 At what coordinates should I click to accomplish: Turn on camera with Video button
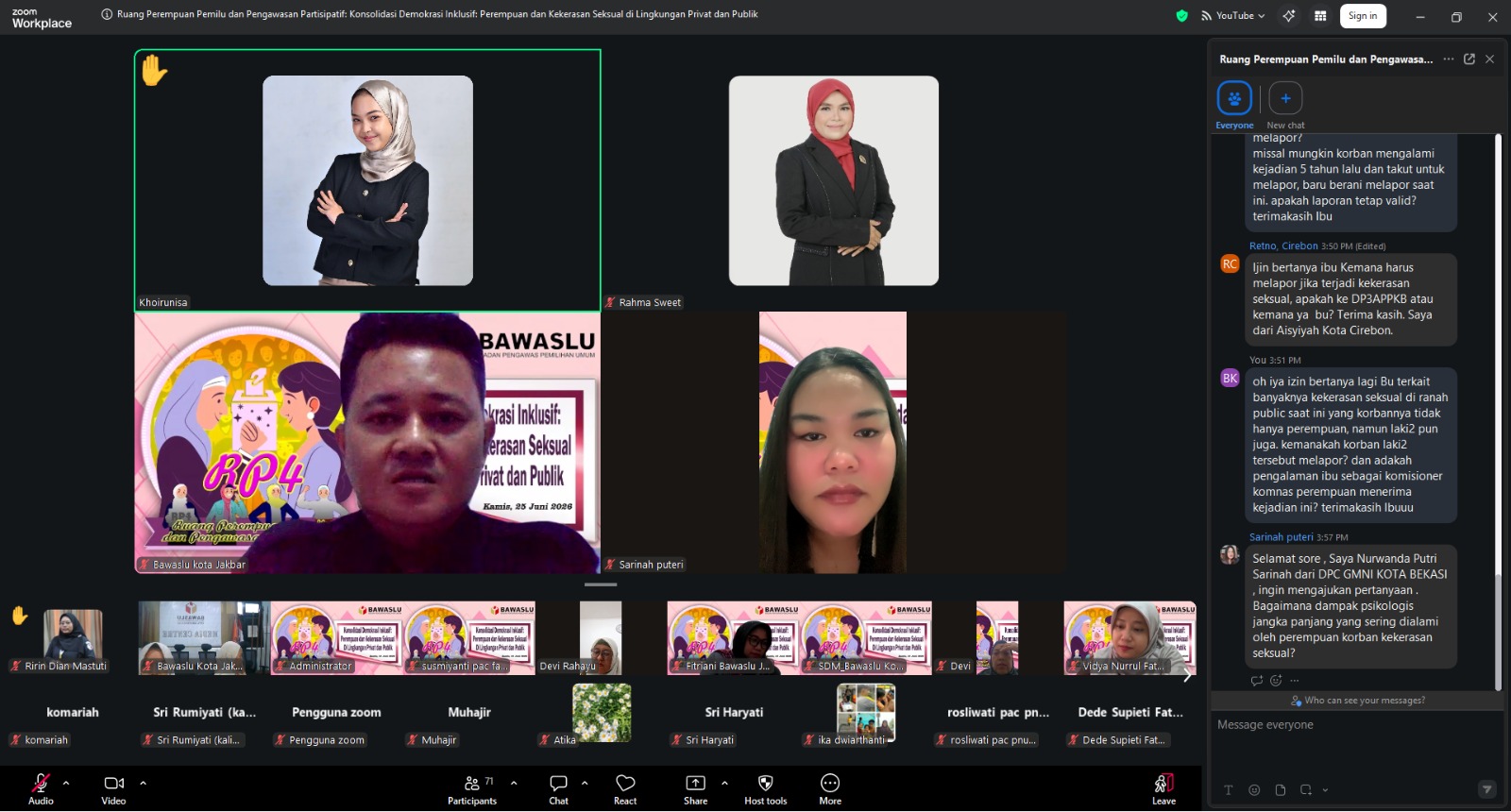[x=113, y=789]
